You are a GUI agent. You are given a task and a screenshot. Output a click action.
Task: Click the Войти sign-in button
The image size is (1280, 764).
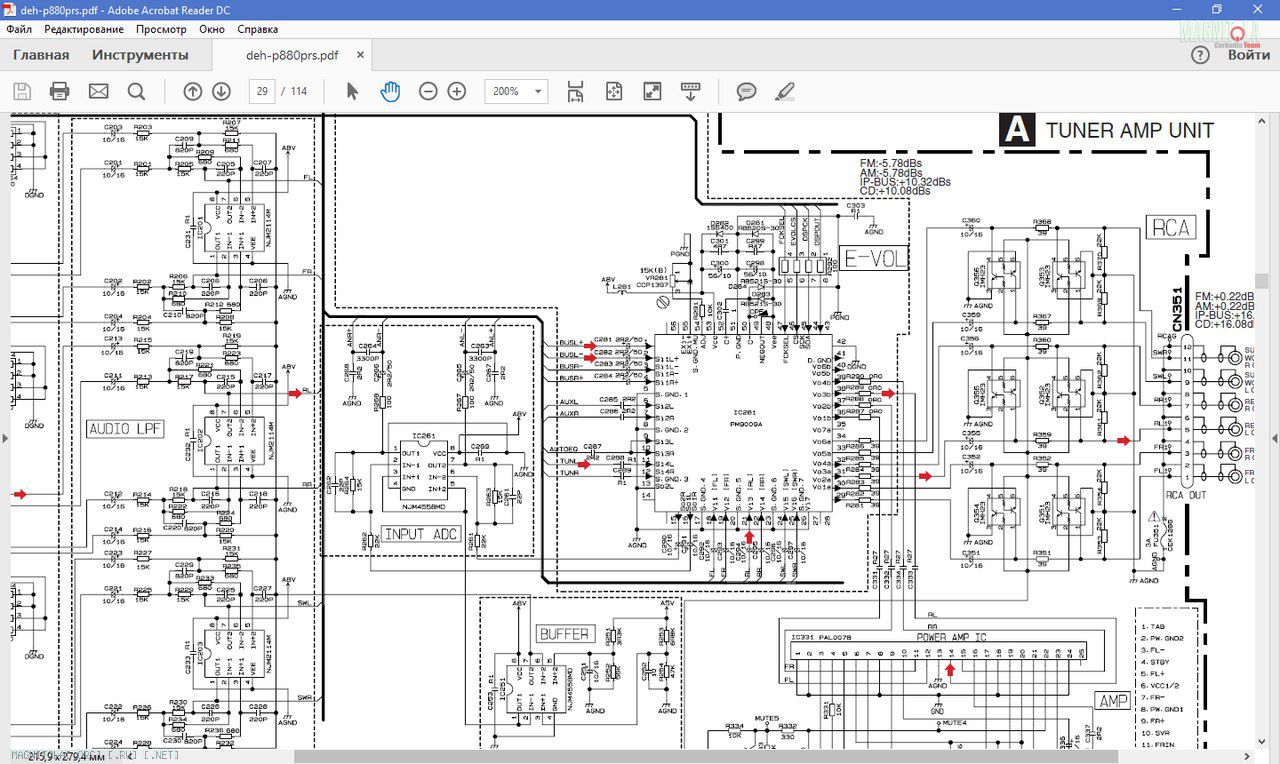click(1249, 55)
